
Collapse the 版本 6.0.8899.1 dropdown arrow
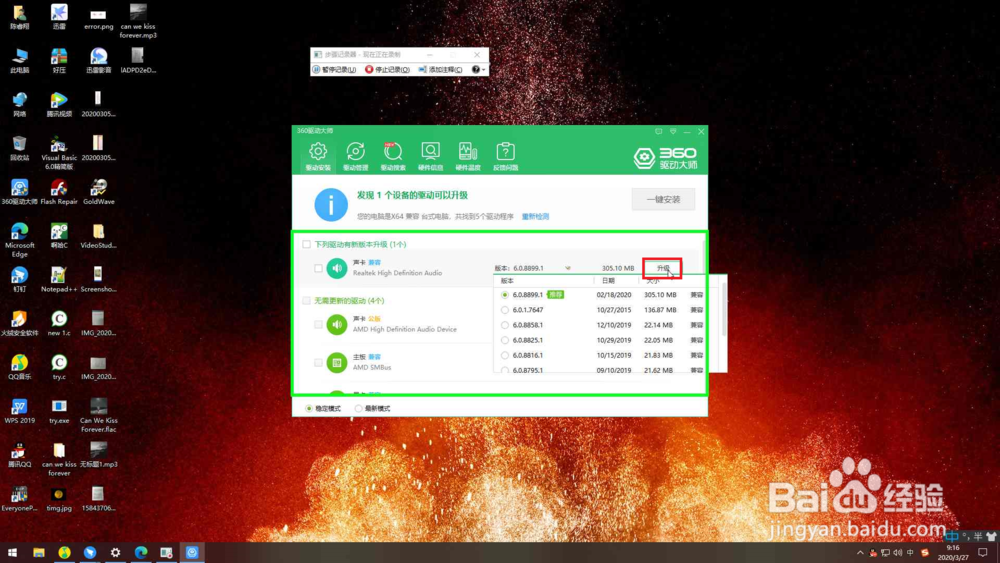click(x=568, y=268)
